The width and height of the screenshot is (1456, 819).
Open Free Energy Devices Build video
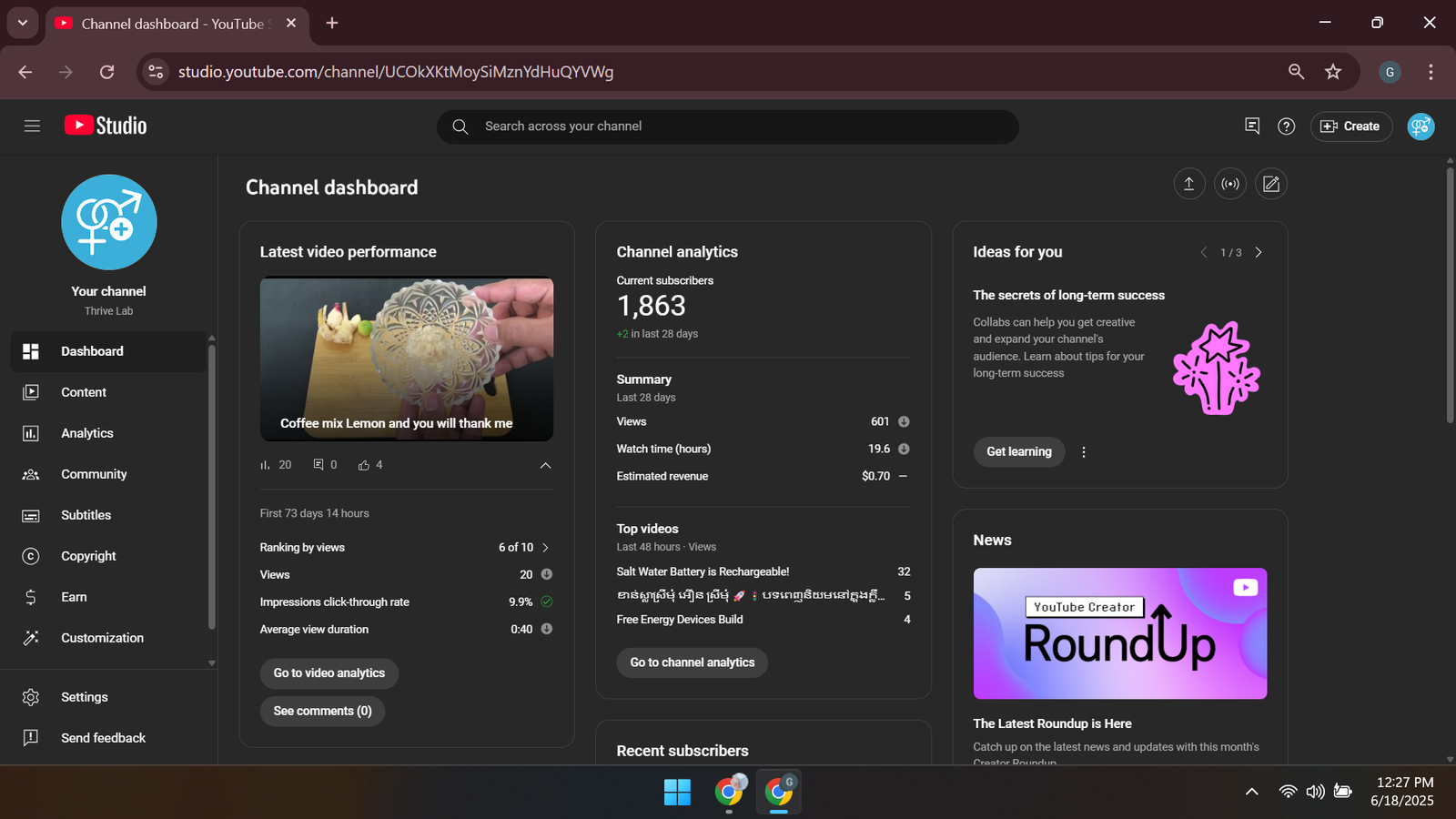pyautogui.click(x=680, y=620)
